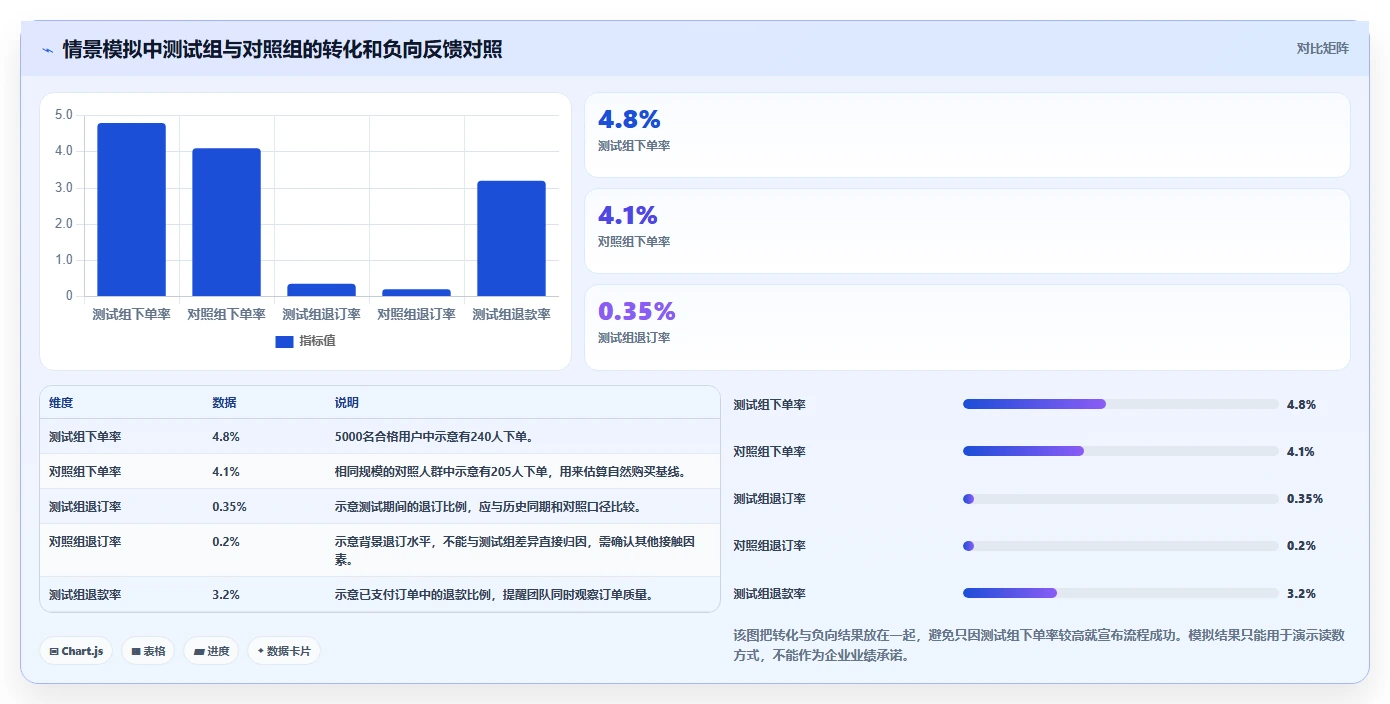Image resolution: width=1390 pixels, height=704 pixels.
Task: Select the 表格 chip
Action: coord(148,651)
